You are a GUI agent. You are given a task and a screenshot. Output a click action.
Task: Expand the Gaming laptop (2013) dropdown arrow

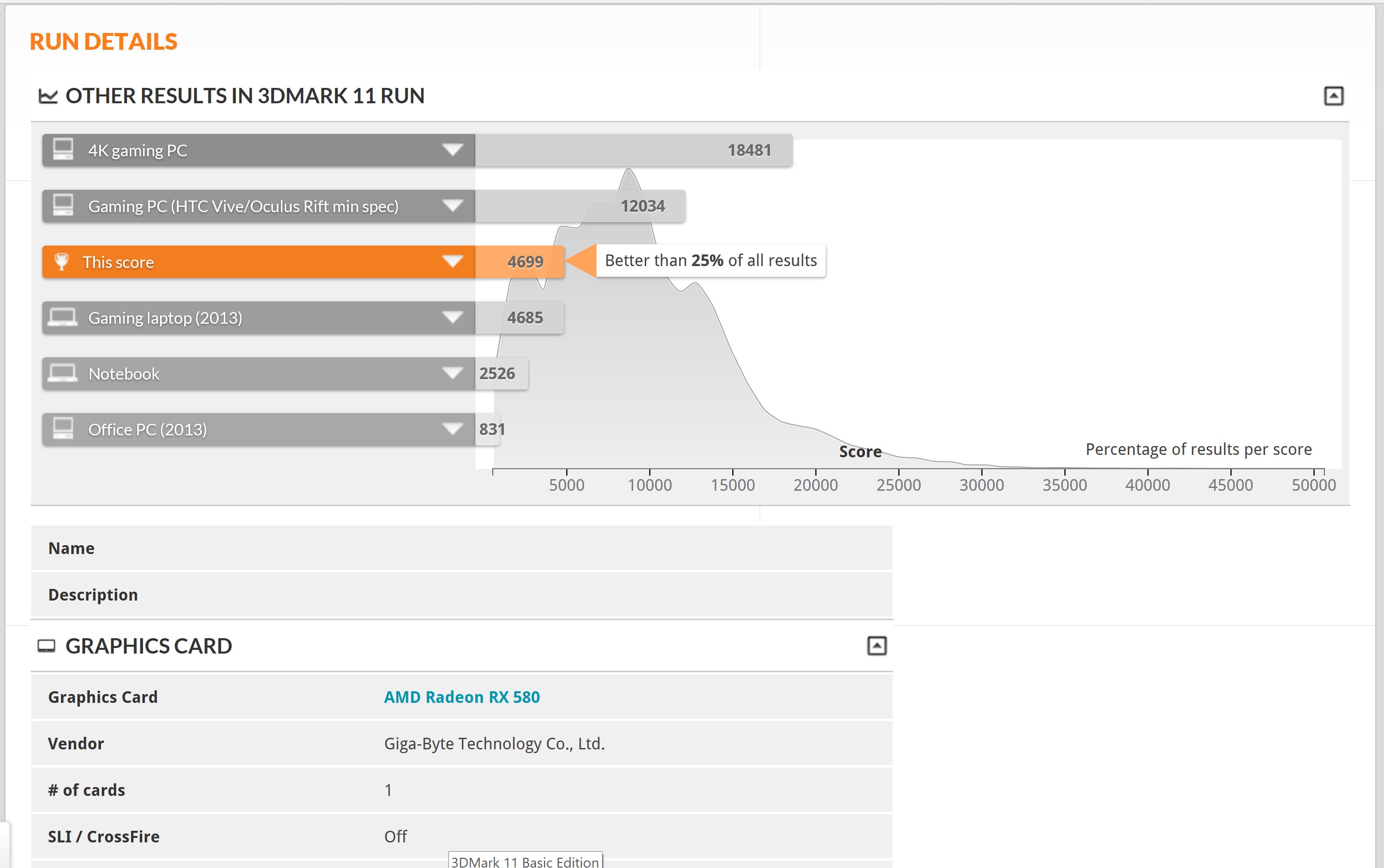tap(452, 317)
